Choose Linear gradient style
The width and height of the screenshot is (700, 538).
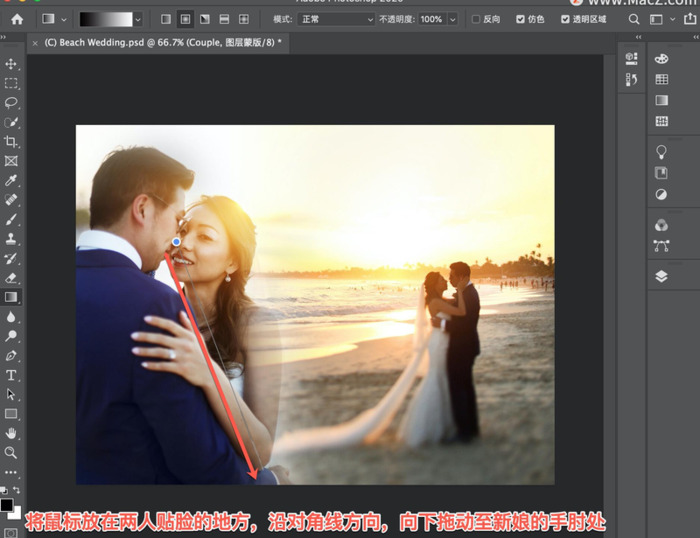tap(166, 19)
